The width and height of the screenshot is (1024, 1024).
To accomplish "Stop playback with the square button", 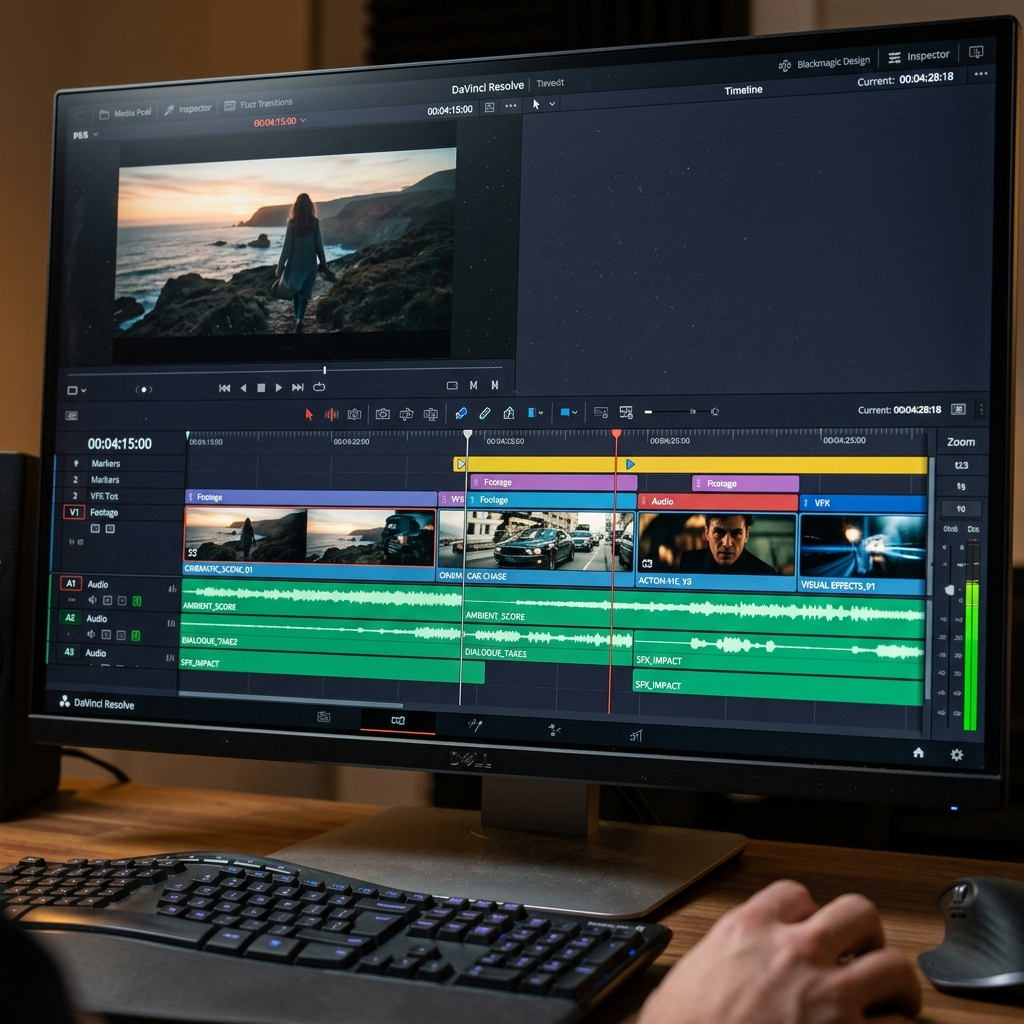I will [x=261, y=387].
